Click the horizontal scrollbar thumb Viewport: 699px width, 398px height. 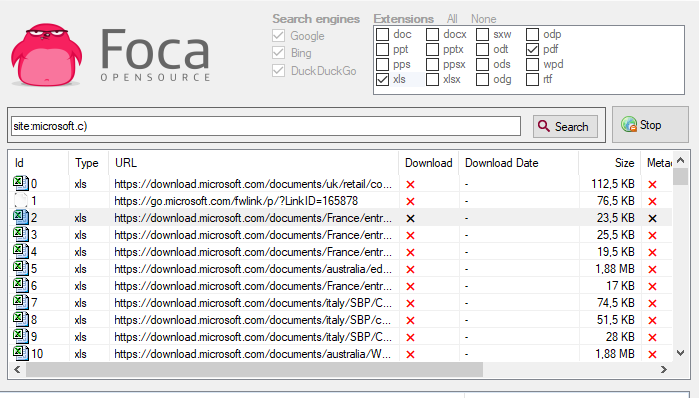coord(254,369)
